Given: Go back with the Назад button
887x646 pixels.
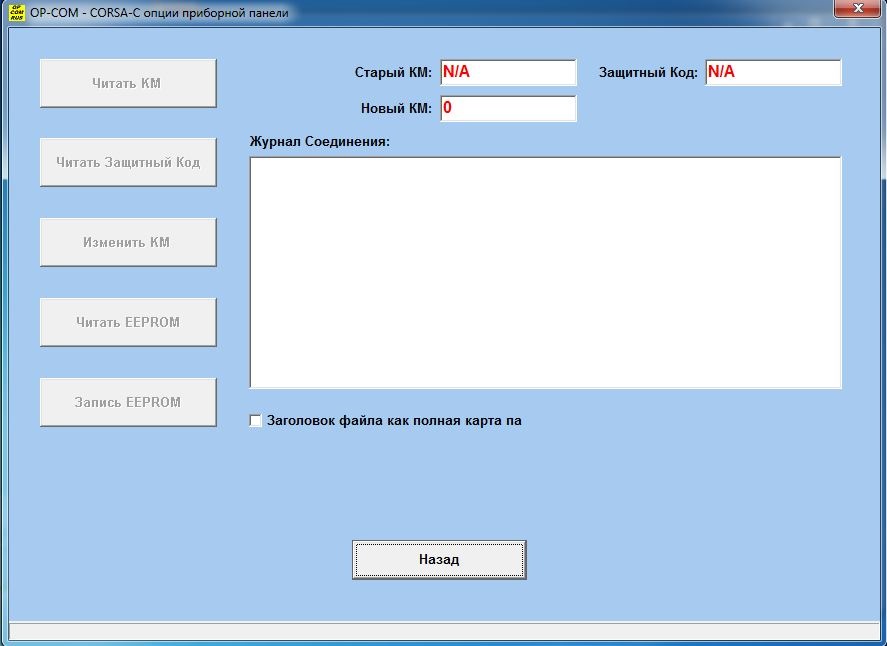Looking at the screenshot, I should 439,559.
